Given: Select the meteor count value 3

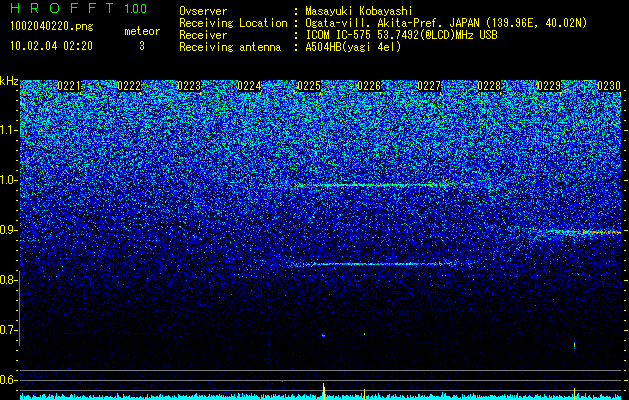Looking at the screenshot, I should [142, 46].
